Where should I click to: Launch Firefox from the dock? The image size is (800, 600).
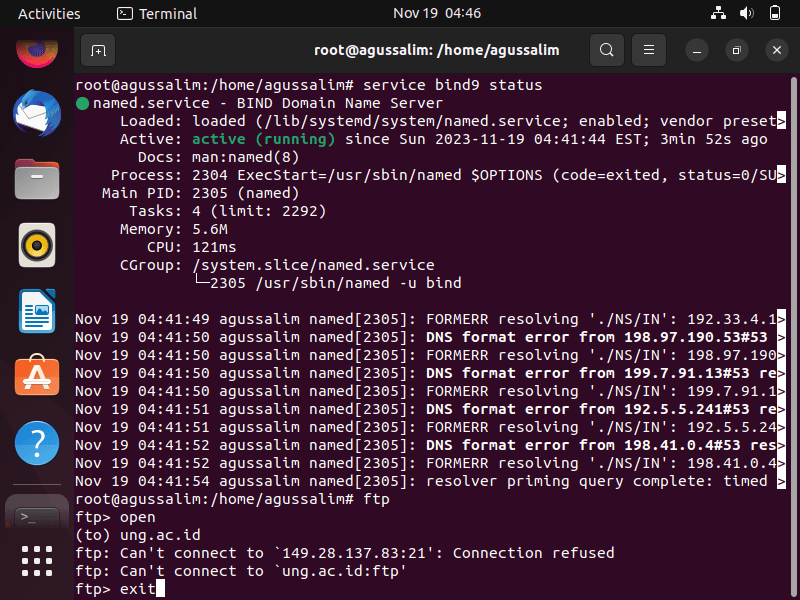point(37,51)
